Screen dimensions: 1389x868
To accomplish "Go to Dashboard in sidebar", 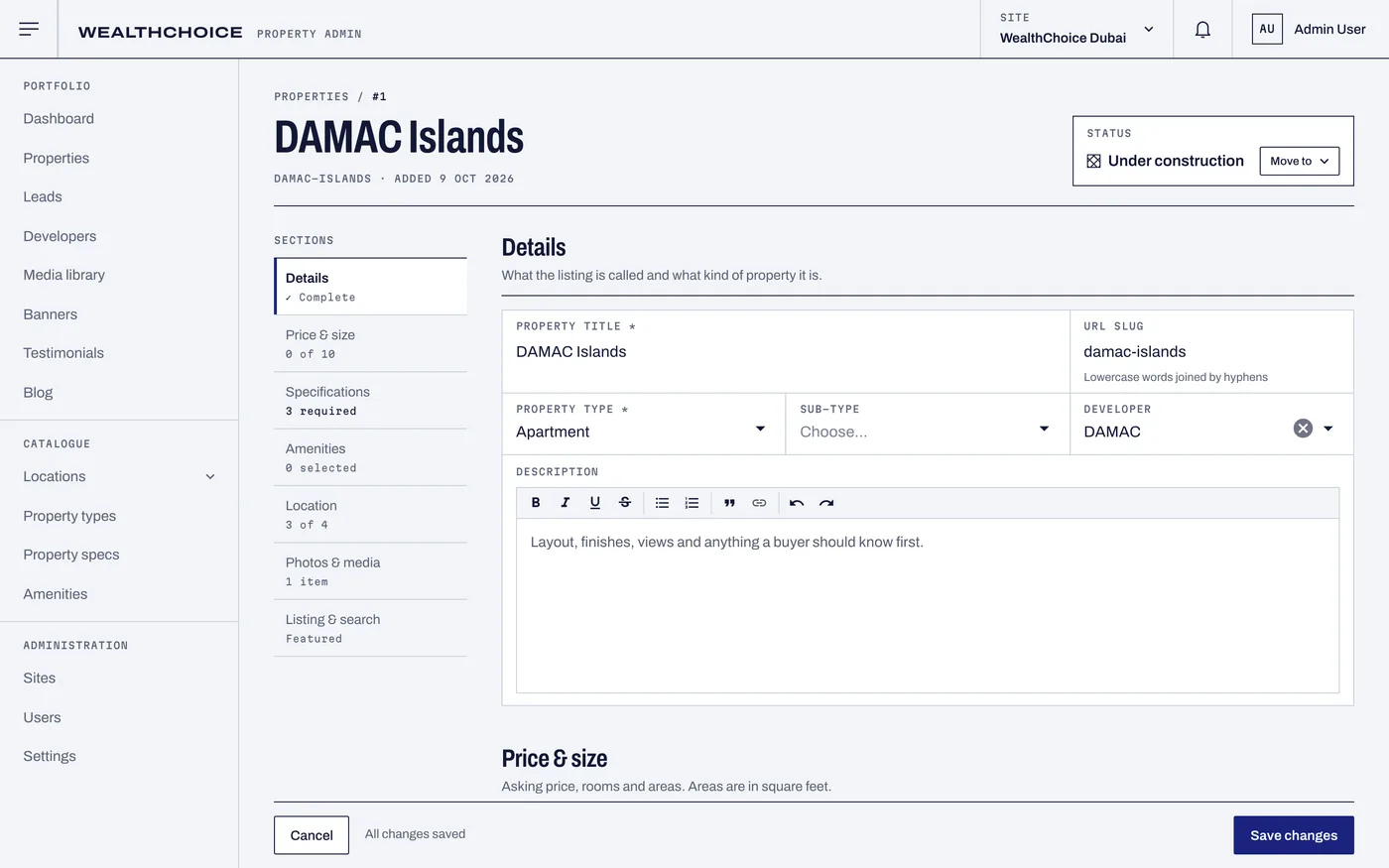I will pos(59,118).
